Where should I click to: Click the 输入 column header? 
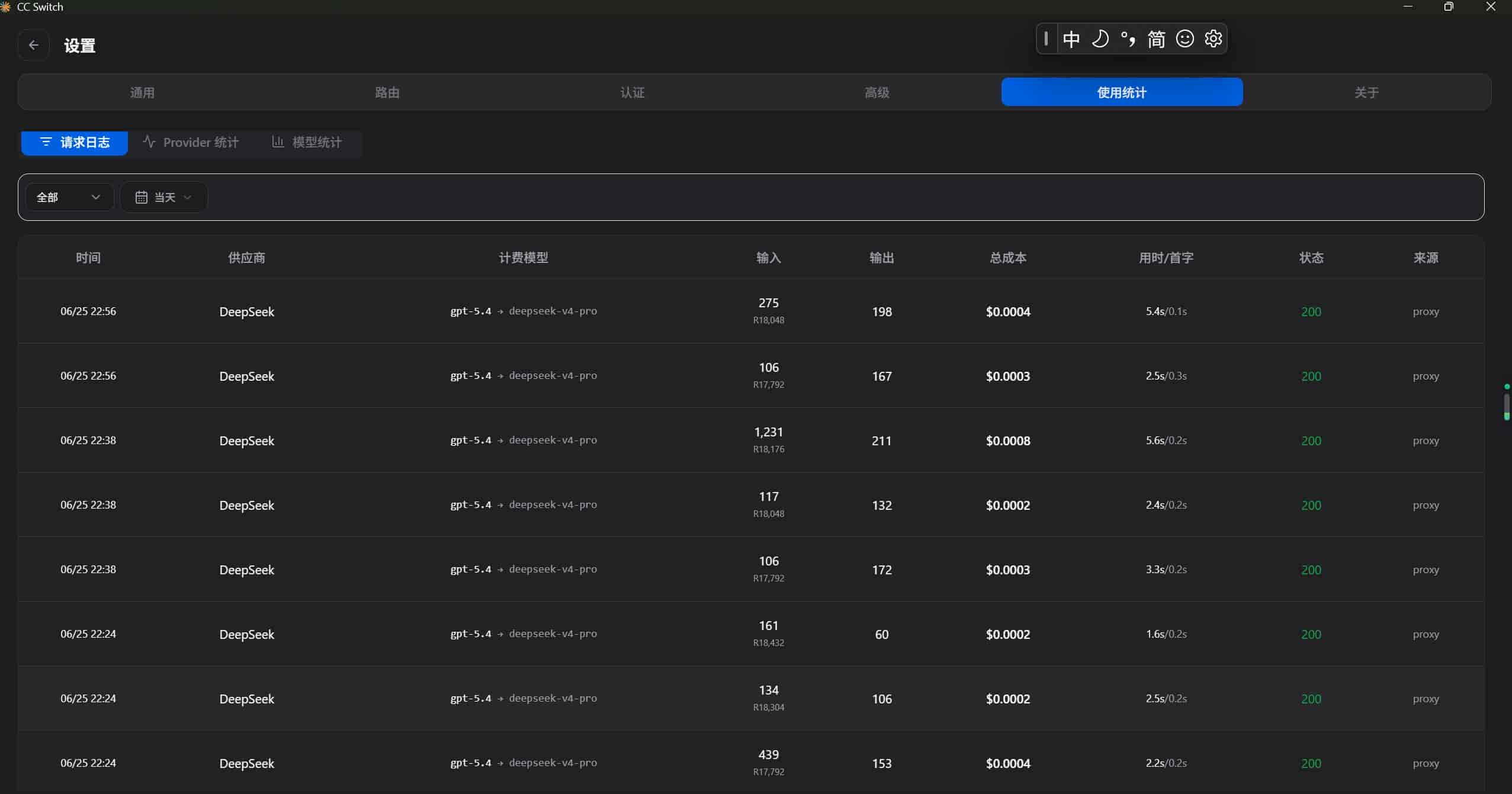pos(769,258)
